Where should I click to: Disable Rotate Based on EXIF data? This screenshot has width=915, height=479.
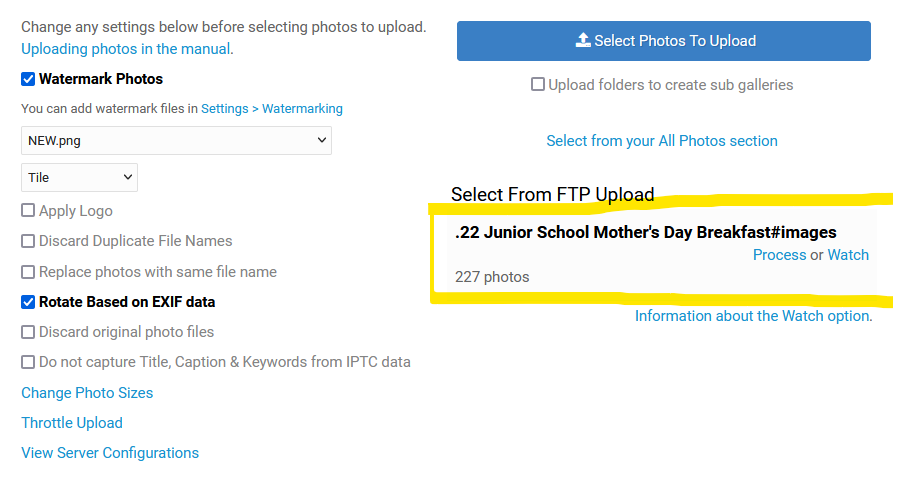point(28,302)
